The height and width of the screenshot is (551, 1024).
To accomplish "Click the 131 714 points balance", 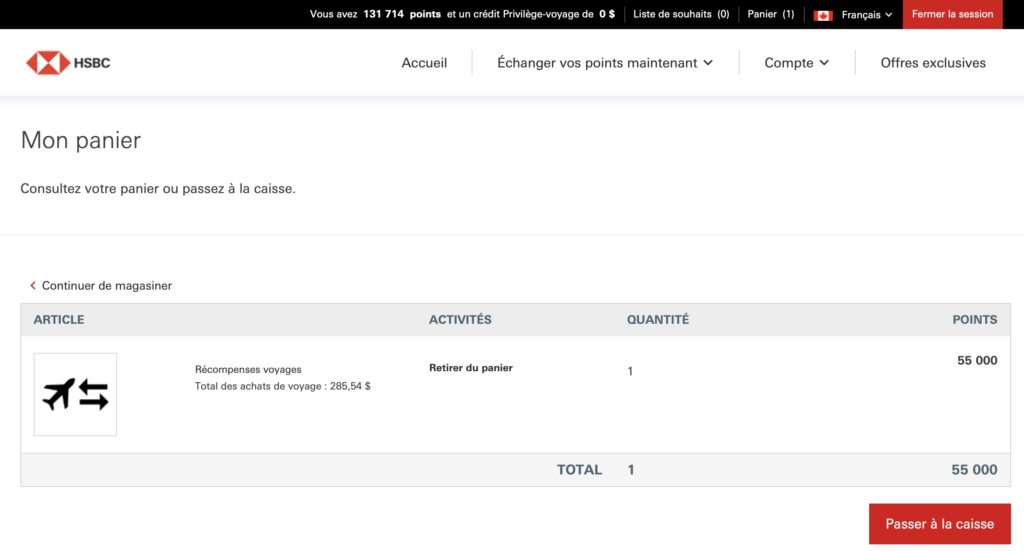I will pos(402,14).
